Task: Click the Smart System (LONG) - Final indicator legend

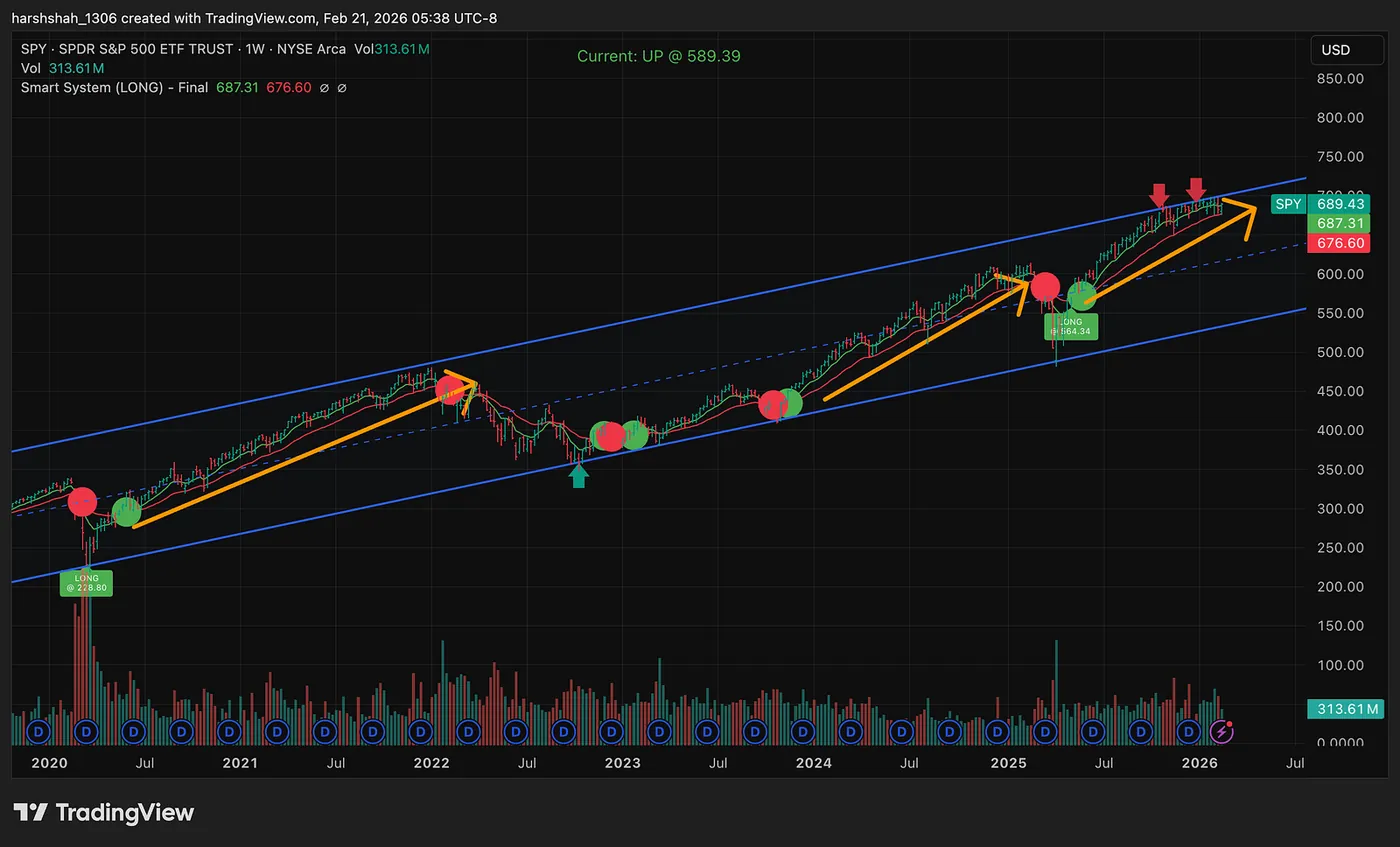Action: pyautogui.click(x=114, y=87)
